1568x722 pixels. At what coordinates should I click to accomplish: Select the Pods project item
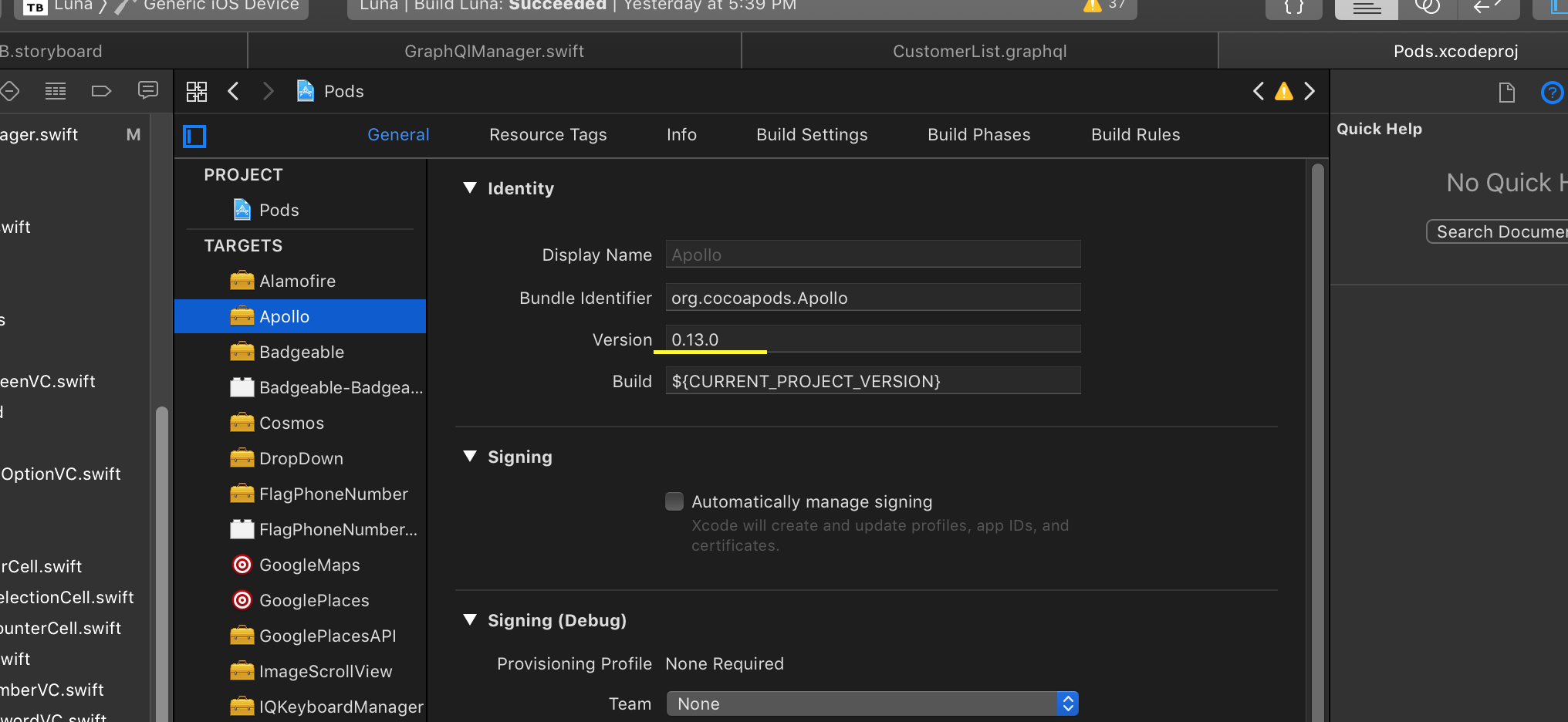point(300,210)
